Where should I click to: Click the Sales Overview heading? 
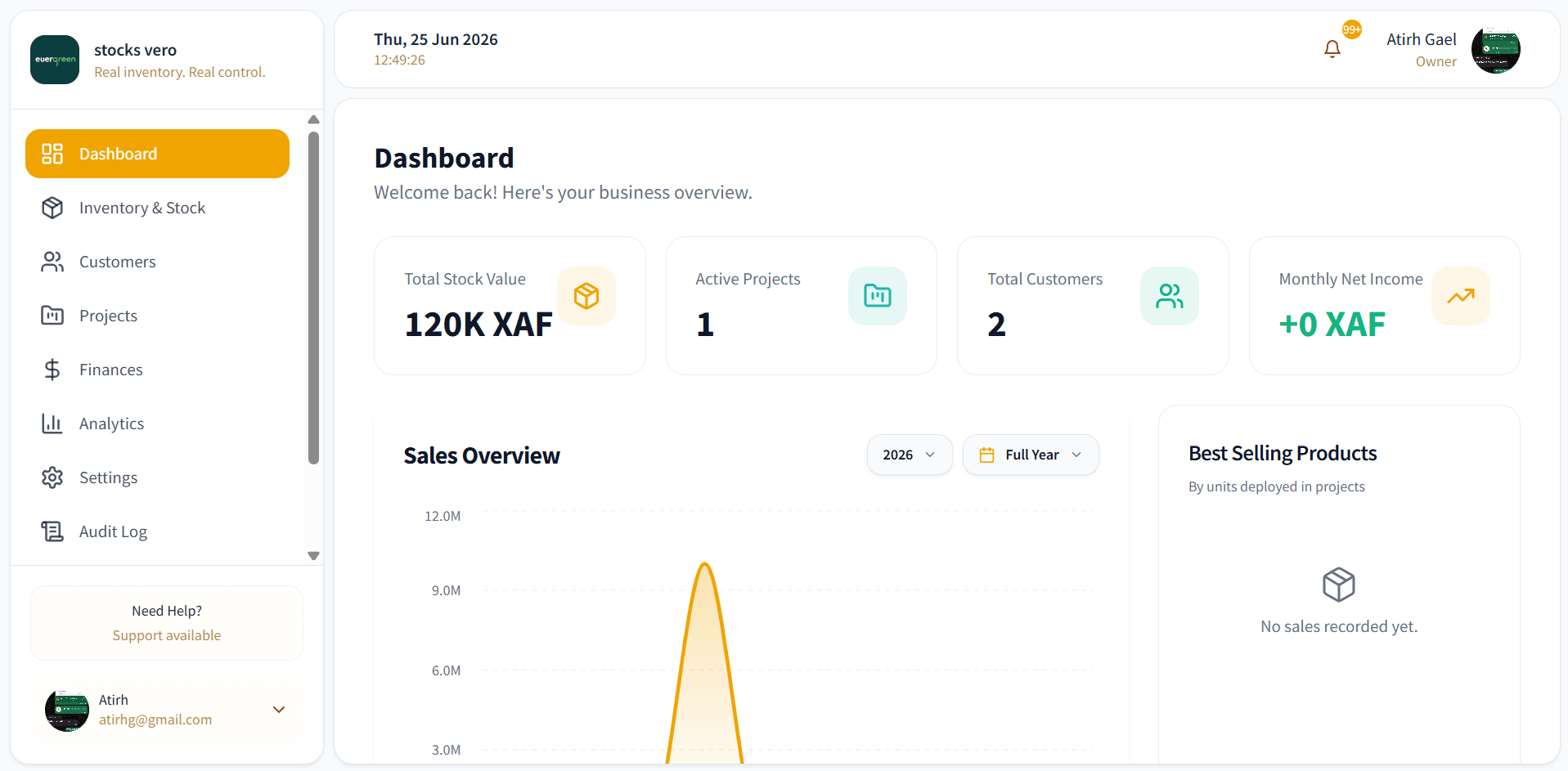coord(482,455)
